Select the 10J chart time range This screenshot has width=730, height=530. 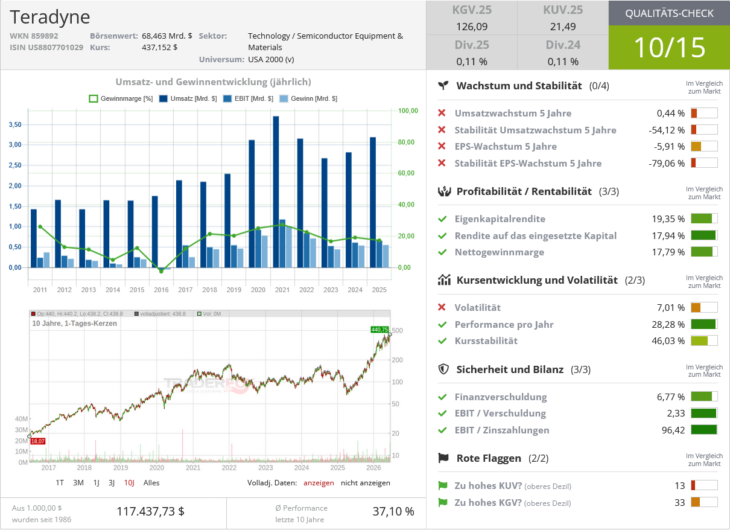point(129,483)
